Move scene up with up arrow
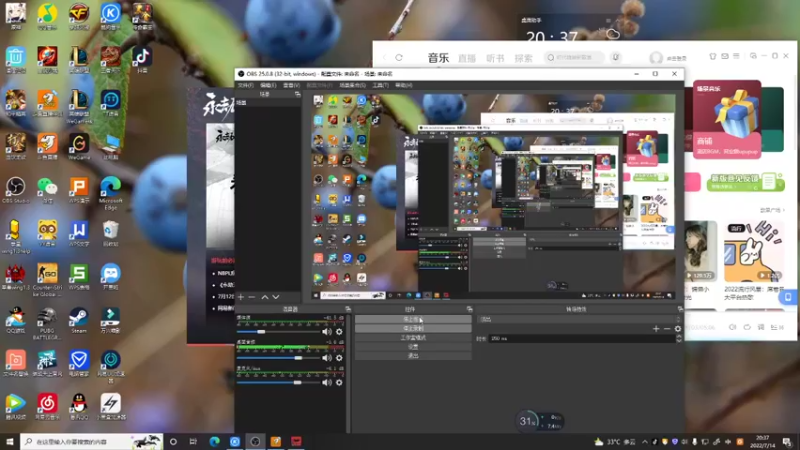Viewport: 800px width, 450px height. click(265, 297)
